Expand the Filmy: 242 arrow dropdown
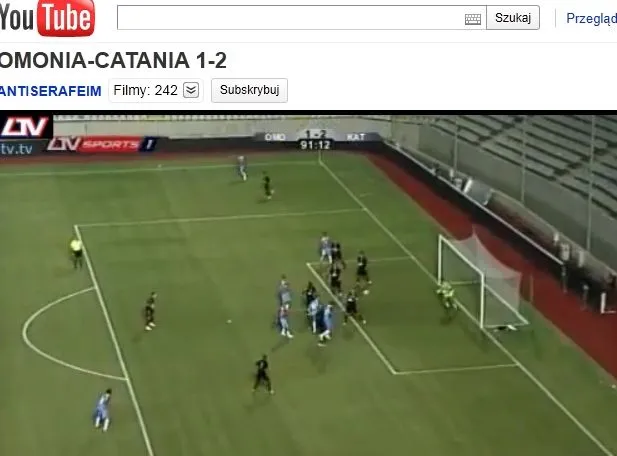This screenshot has width=617, height=456. [191, 90]
